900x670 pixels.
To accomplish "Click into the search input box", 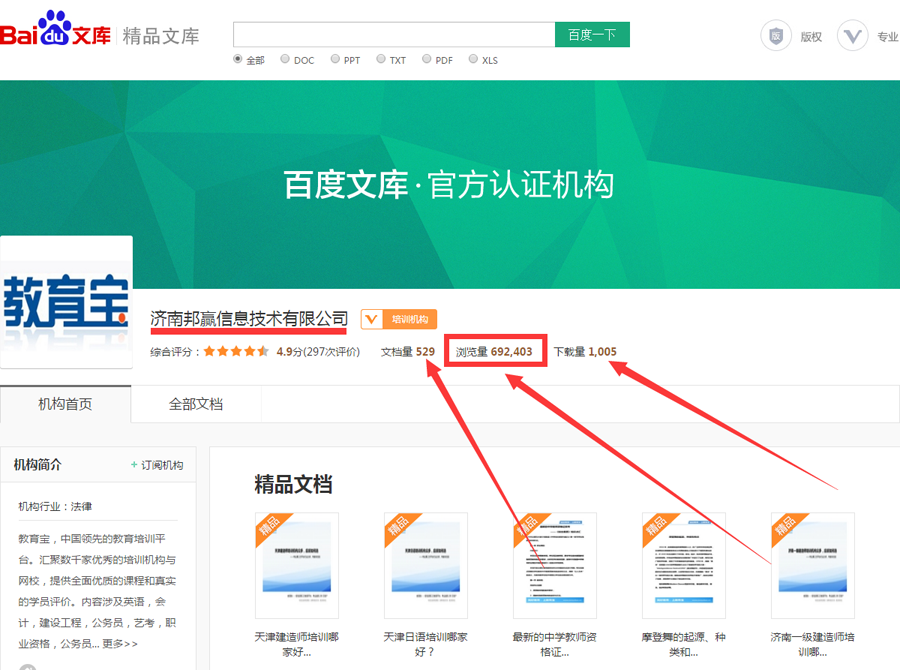I will (x=394, y=34).
